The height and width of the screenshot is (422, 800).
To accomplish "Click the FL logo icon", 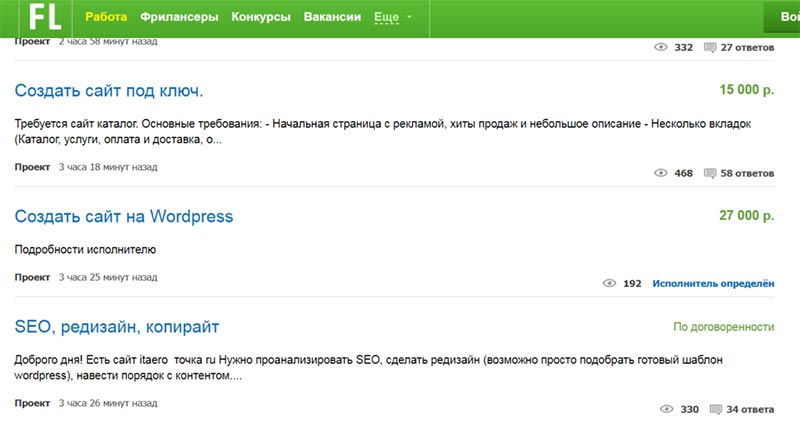I will (46, 18).
